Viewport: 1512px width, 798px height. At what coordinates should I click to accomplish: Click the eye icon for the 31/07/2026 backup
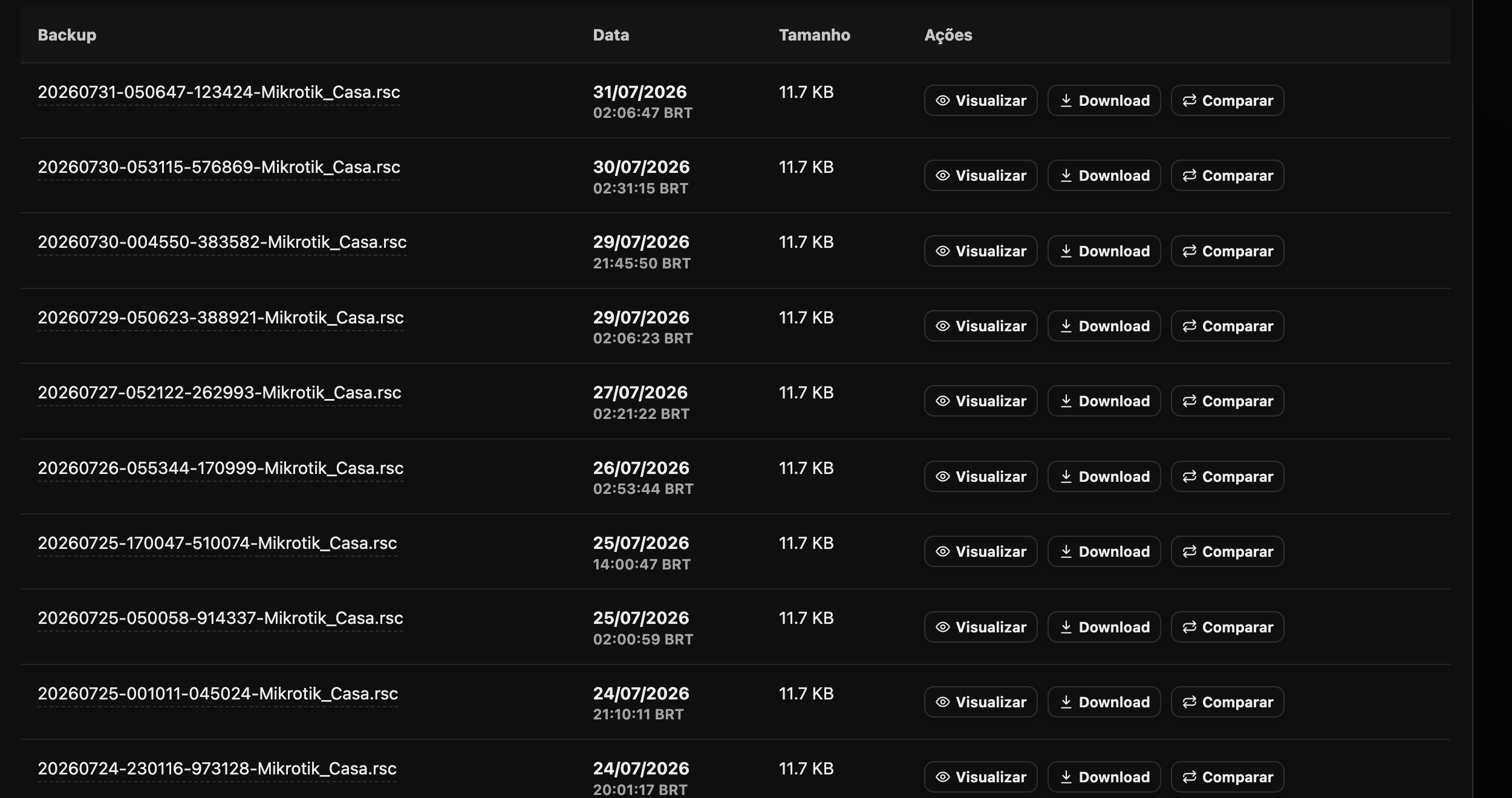pos(942,100)
